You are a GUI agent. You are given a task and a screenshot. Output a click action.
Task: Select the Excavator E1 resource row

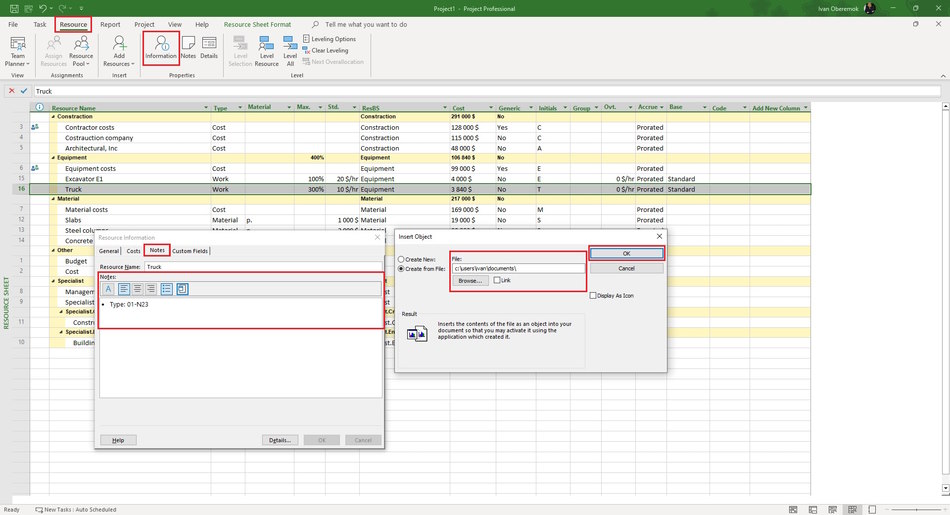420,179
